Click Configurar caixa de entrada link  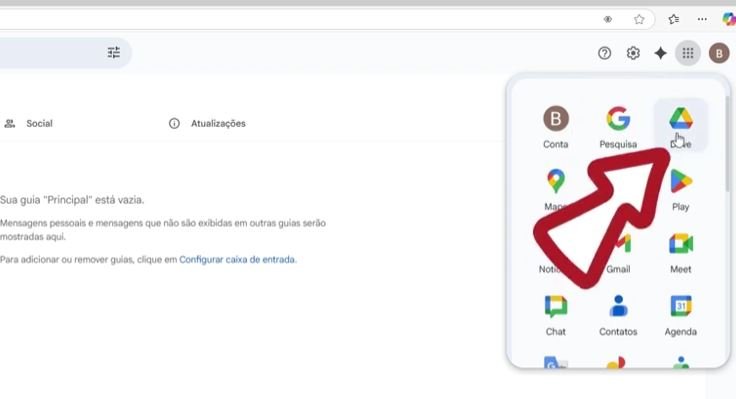(237, 260)
